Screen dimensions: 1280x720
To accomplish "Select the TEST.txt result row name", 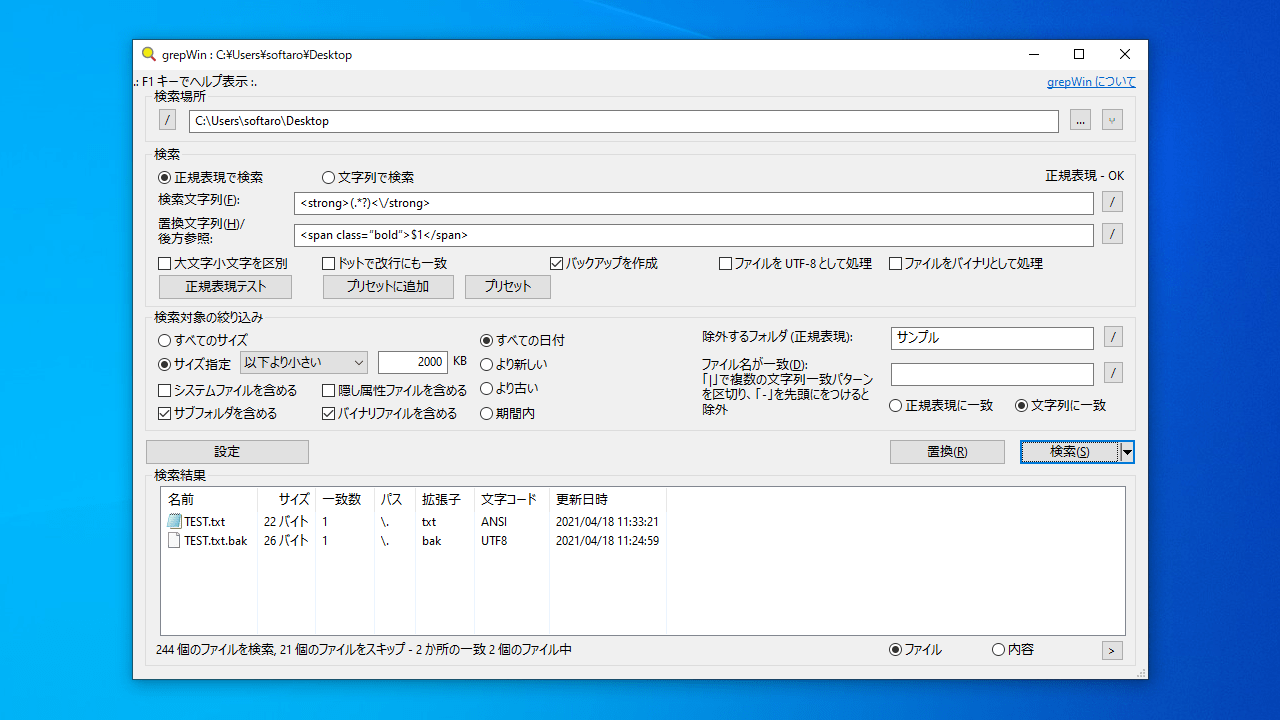I will (x=205, y=522).
